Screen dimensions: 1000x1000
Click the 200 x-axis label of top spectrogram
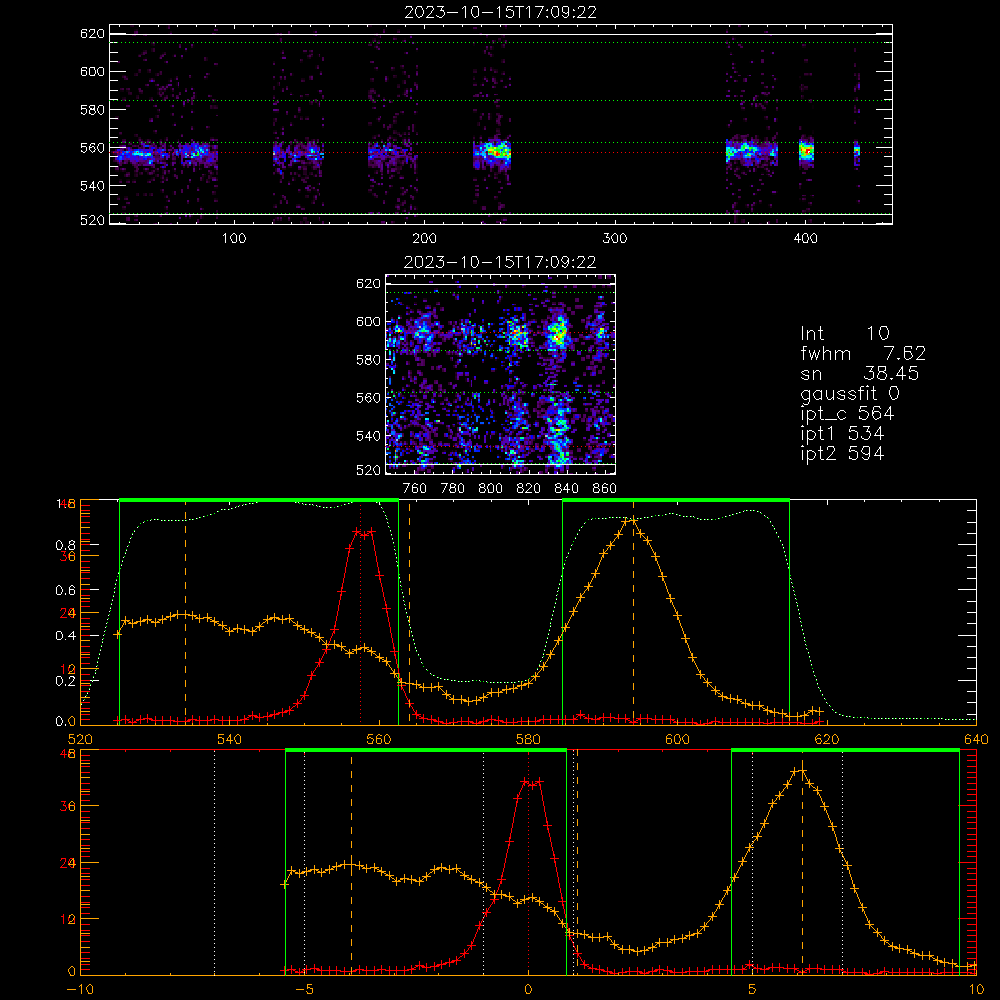(x=424, y=239)
